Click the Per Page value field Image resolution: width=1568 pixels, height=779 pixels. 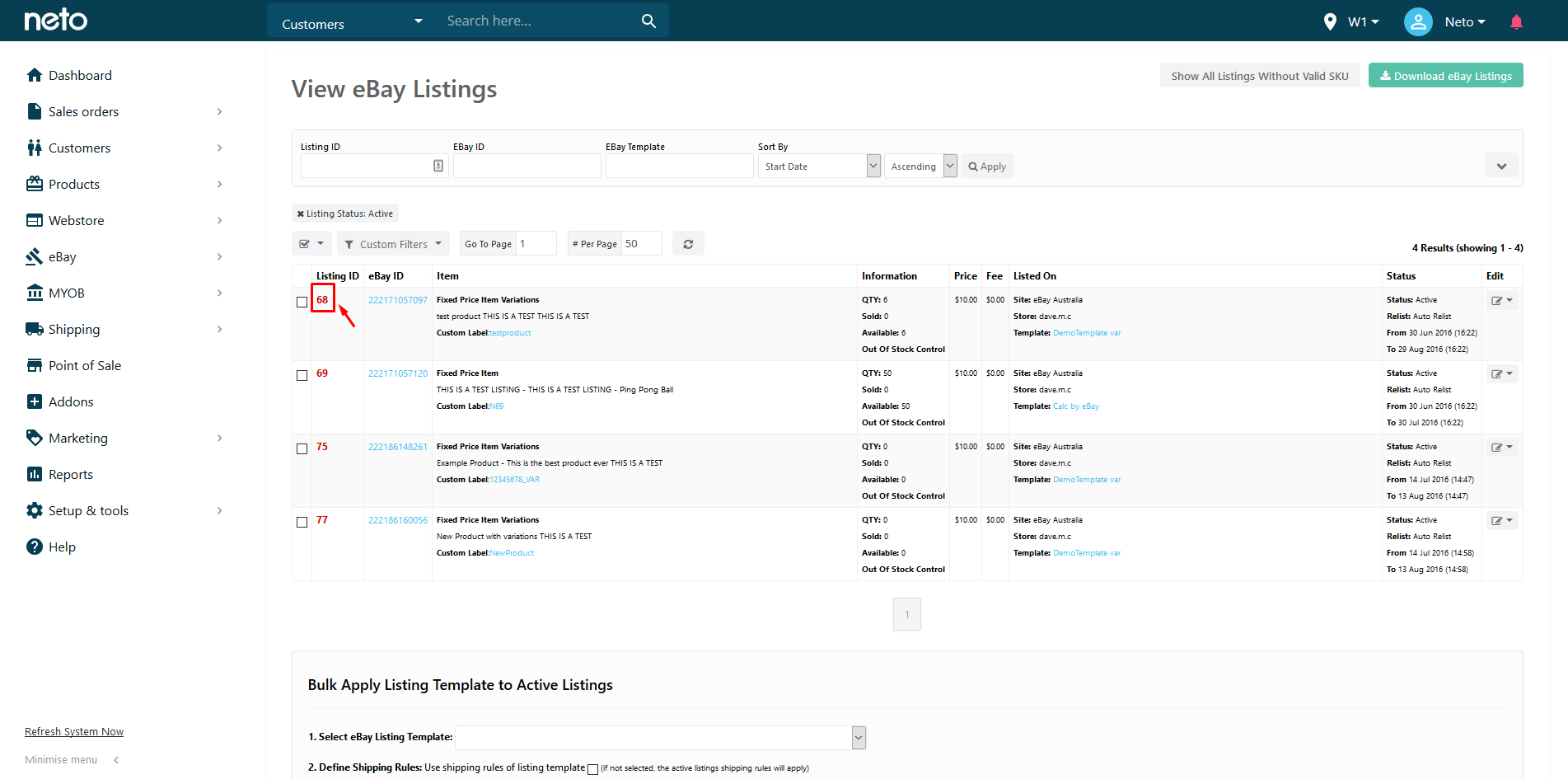[x=641, y=244]
